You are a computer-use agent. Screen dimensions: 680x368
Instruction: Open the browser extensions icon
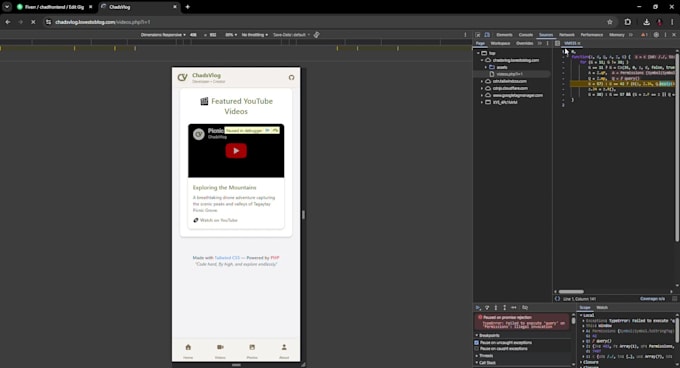click(x=628, y=22)
